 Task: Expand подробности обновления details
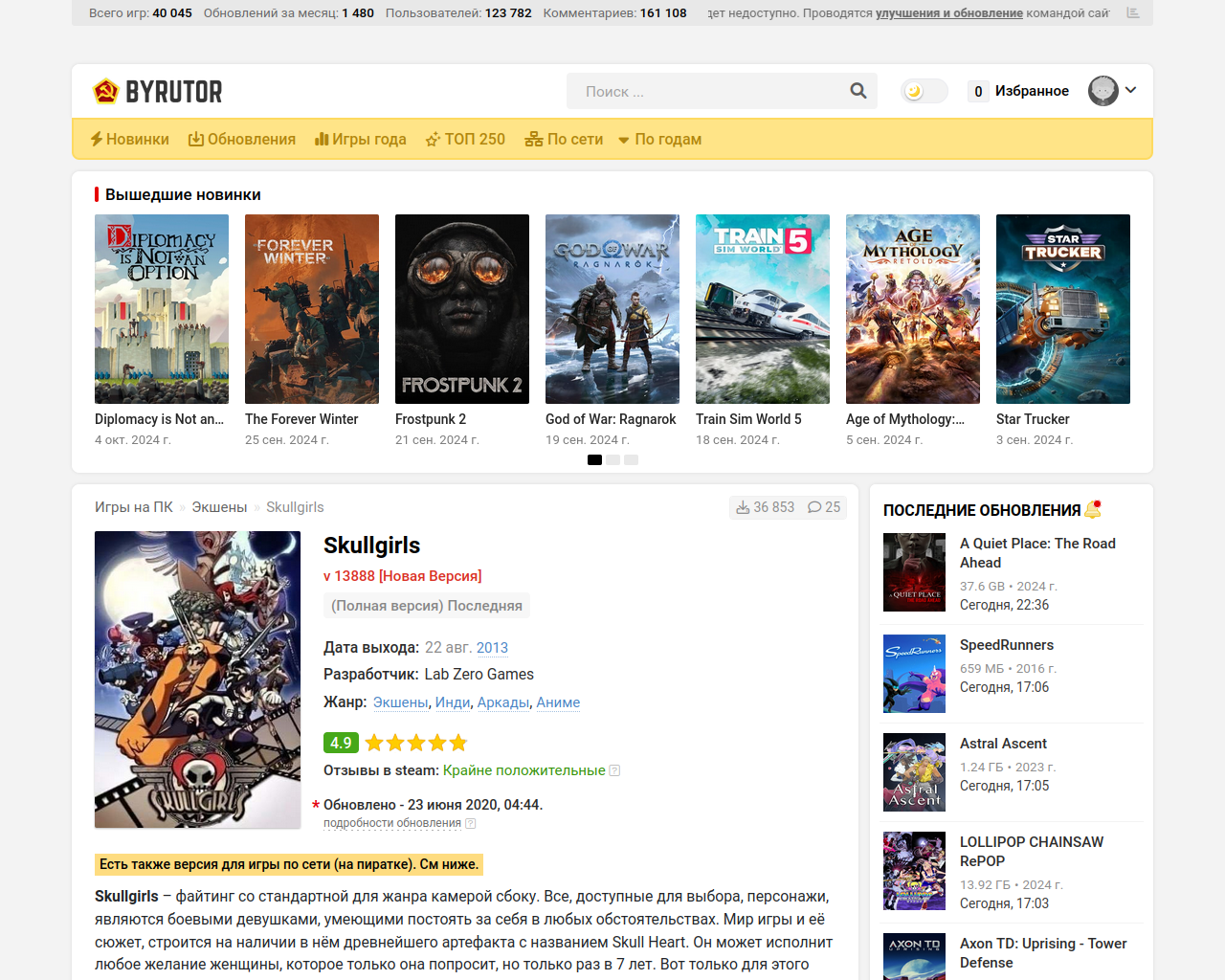tap(392, 823)
